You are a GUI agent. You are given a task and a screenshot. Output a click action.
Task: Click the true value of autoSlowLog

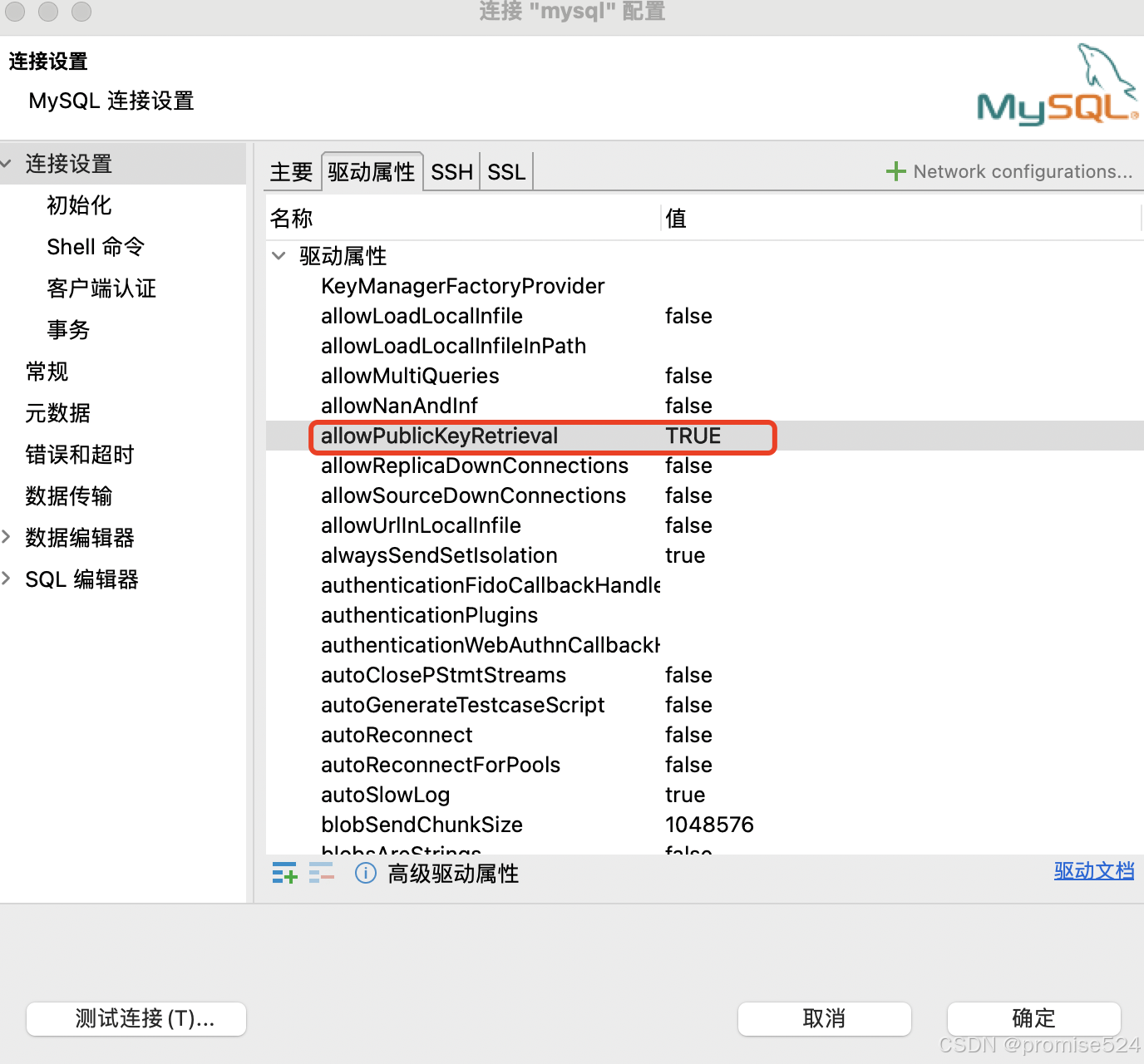tap(685, 795)
